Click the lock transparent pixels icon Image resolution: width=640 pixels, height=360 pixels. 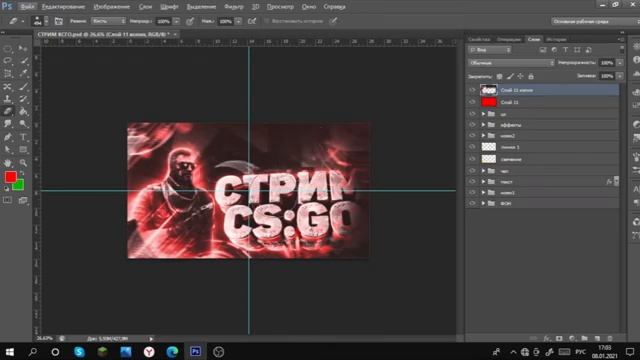click(x=499, y=76)
